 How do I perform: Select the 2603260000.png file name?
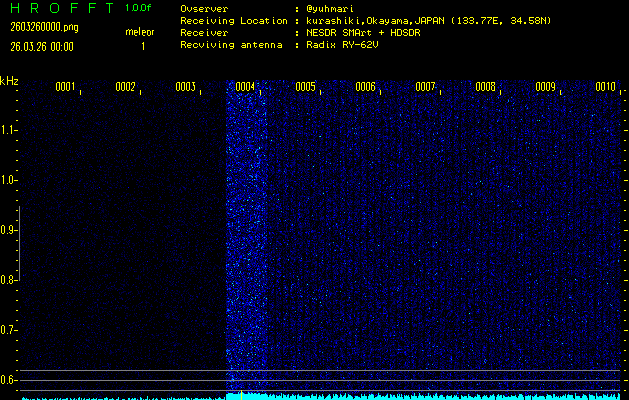pyautogui.click(x=36, y=27)
